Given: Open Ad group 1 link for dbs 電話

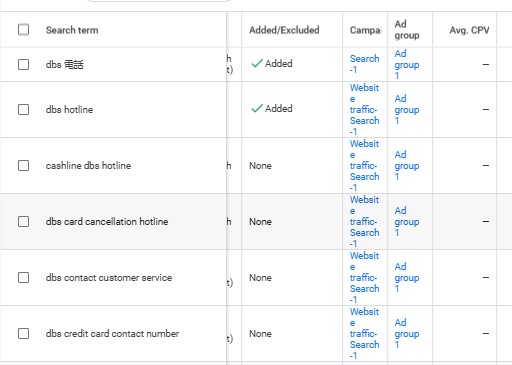Looking at the screenshot, I should click(407, 64).
